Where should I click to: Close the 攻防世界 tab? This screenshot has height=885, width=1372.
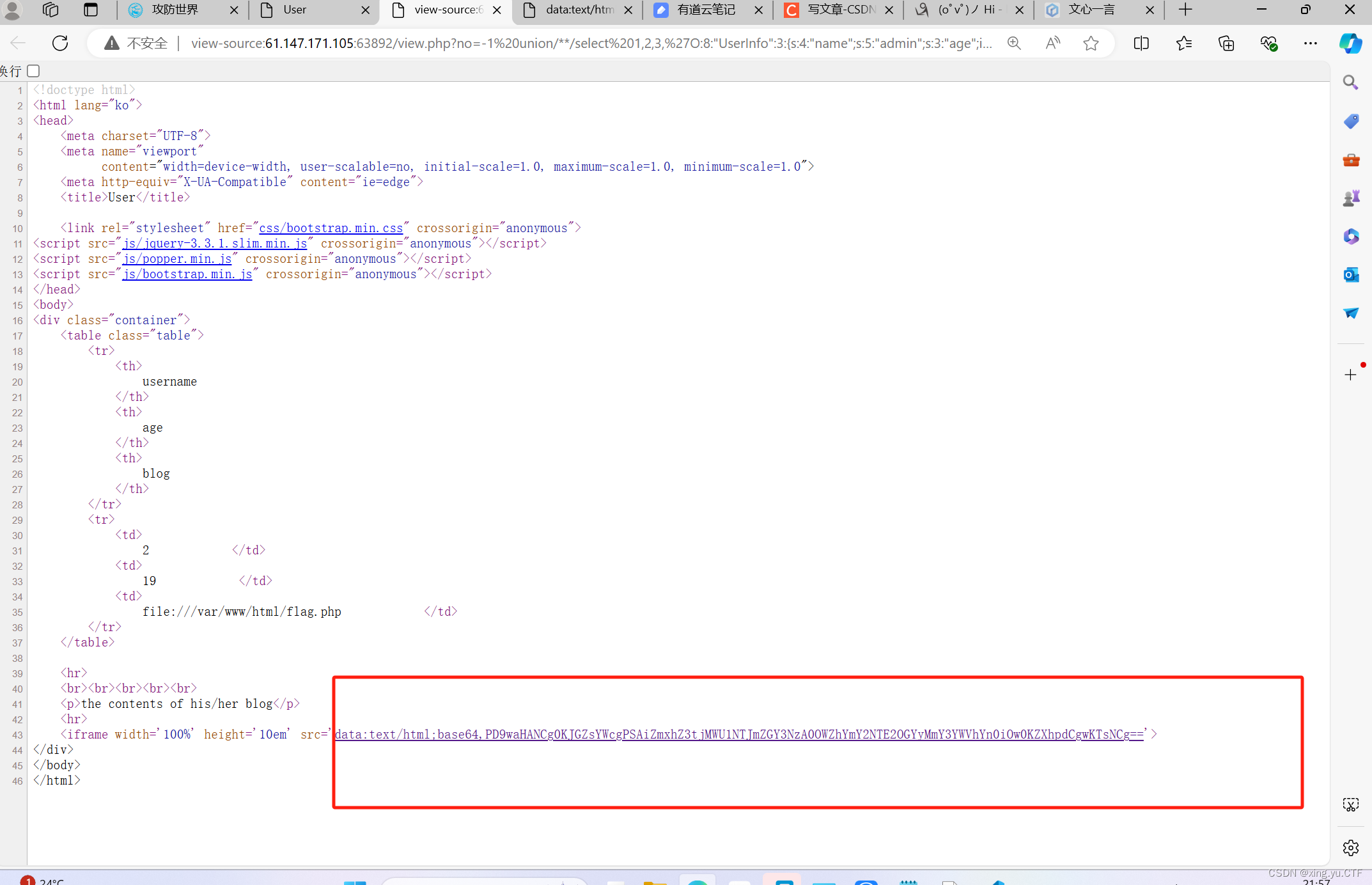click(x=234, y=10)
